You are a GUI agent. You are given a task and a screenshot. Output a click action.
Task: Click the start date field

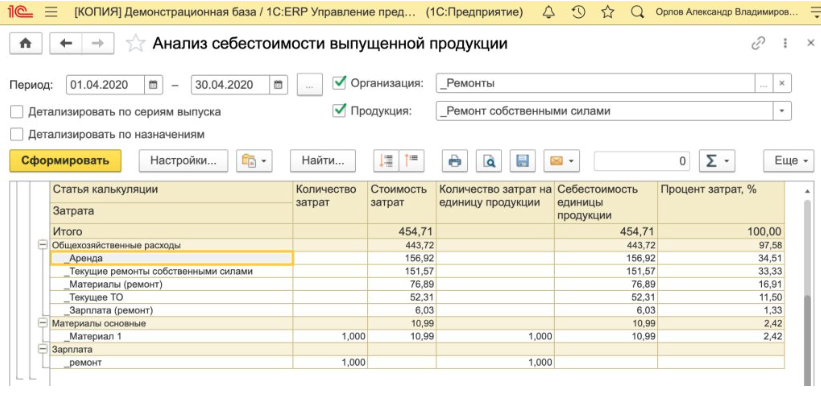pyautogui.click(x=106, y=85)
